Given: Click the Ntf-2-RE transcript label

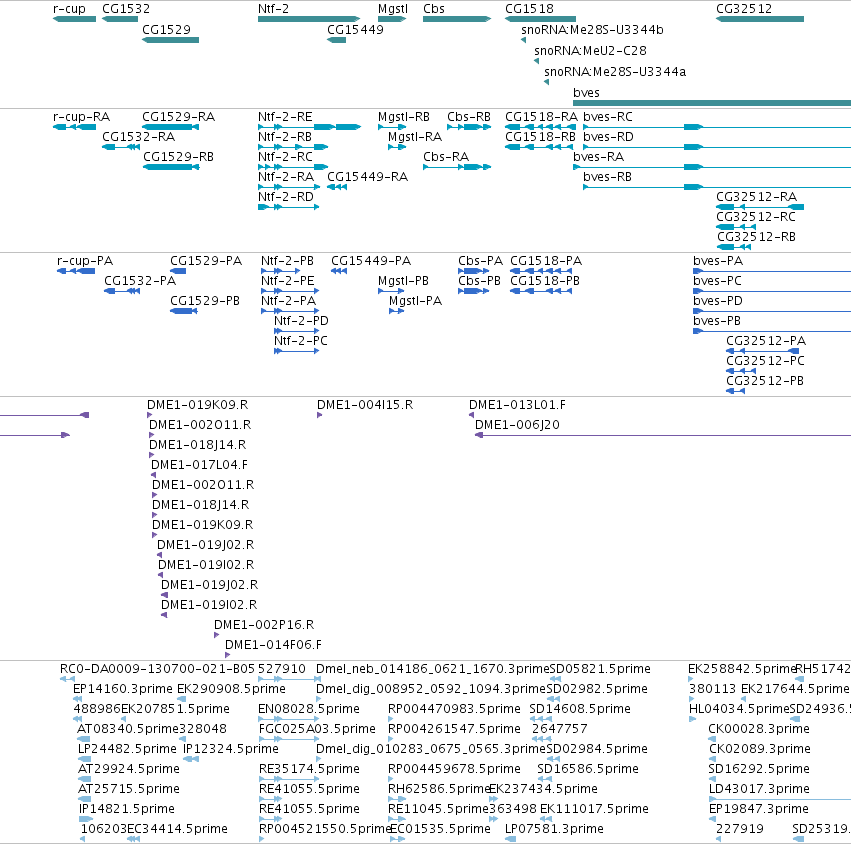Looking at the screenshot, I should [x=285, y=117].
